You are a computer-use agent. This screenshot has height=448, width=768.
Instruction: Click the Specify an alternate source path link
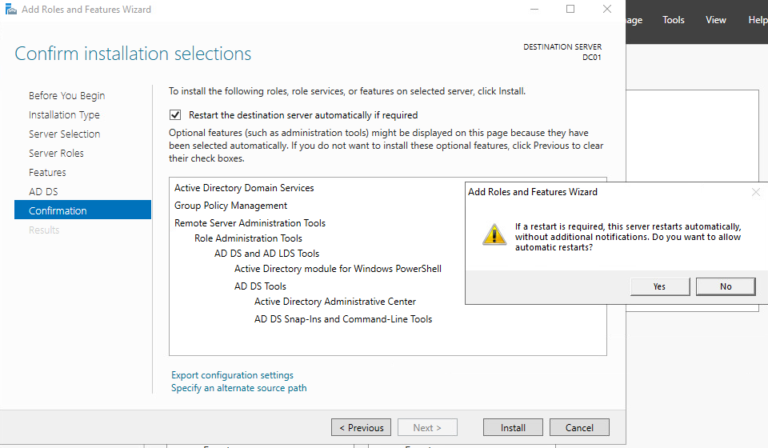pyautogui.click(x=239, y=388)
